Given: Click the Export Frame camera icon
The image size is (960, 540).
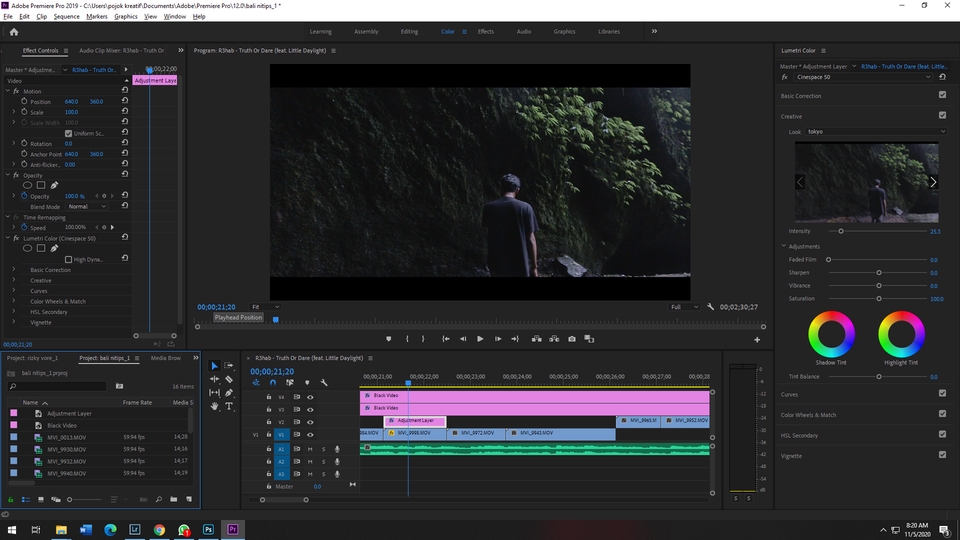Looking at the screenshot, I should [572, 339].
